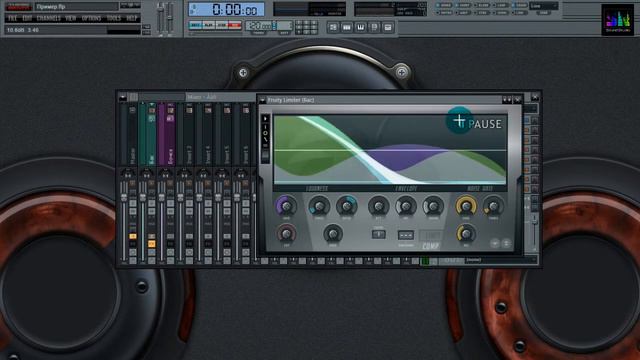Click purple loudness GAIN knob in Fruity Limiter

[x=287, y=206]
